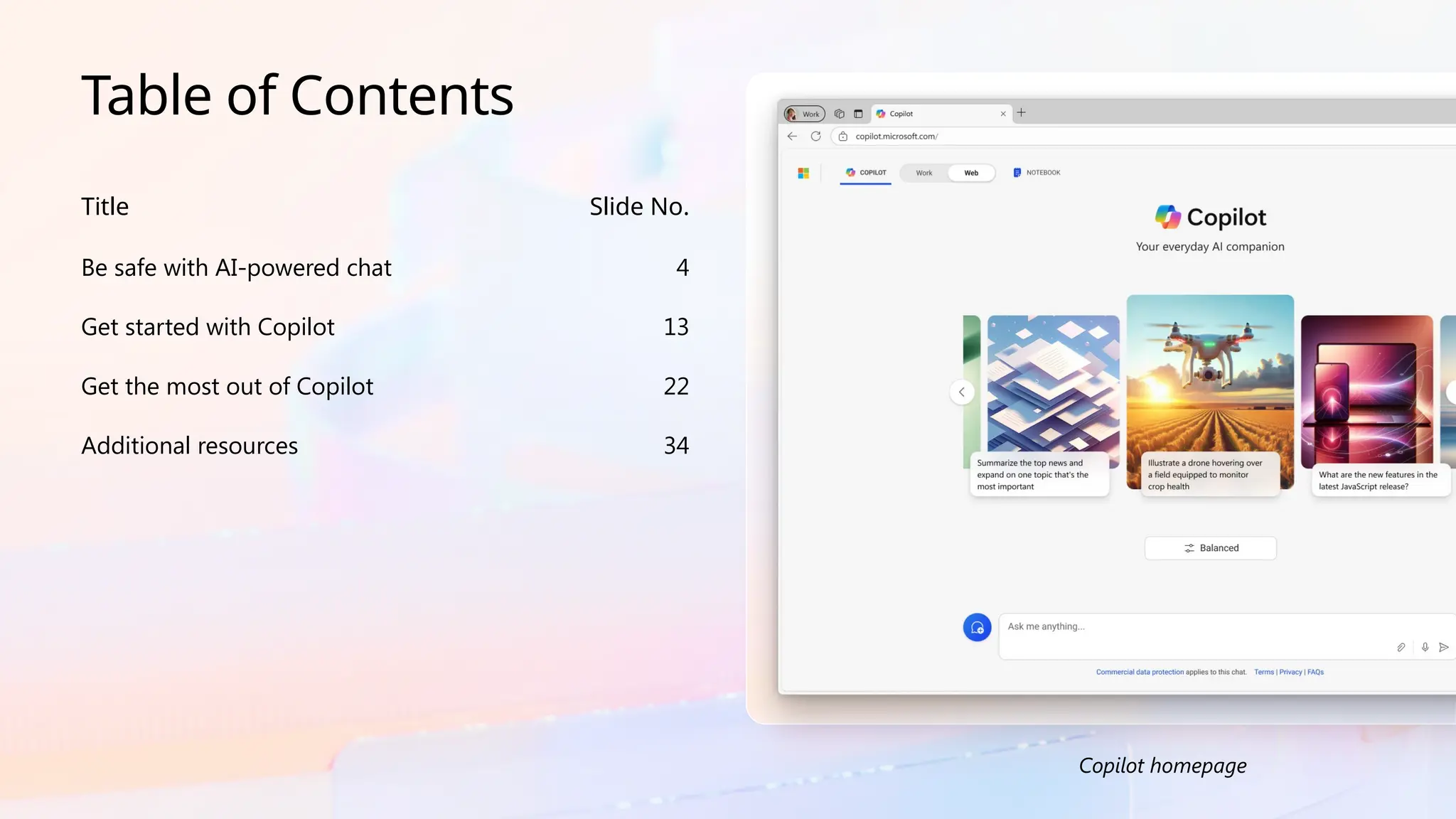Open the NOTEBOOK tab
Image resolution: width=1456 pixels, height=819 pixels.
1037,173
